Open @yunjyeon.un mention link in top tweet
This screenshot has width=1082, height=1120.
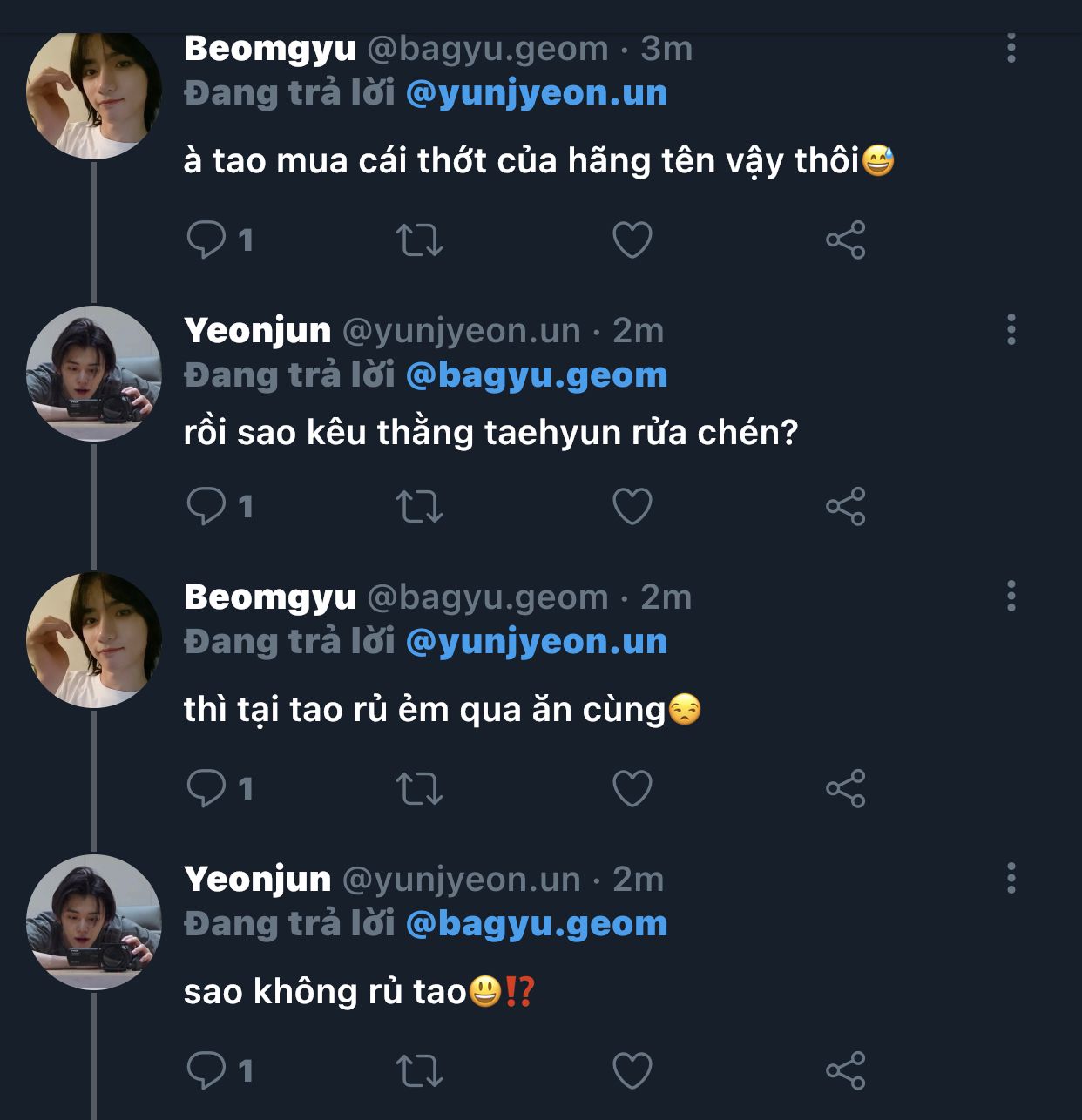(537, 93)
